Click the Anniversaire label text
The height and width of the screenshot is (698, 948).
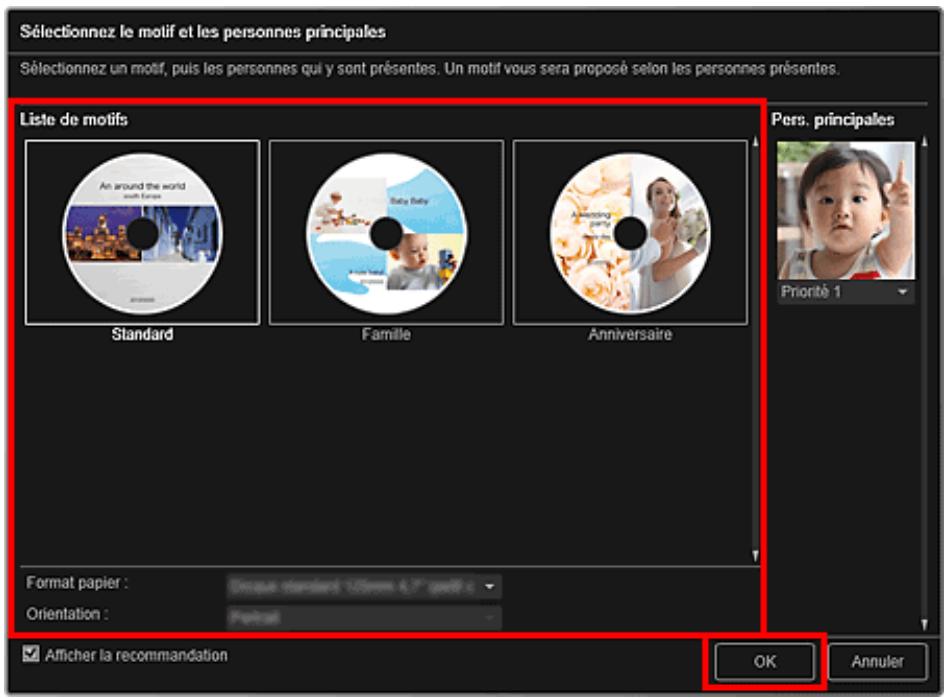pos(630,335)
